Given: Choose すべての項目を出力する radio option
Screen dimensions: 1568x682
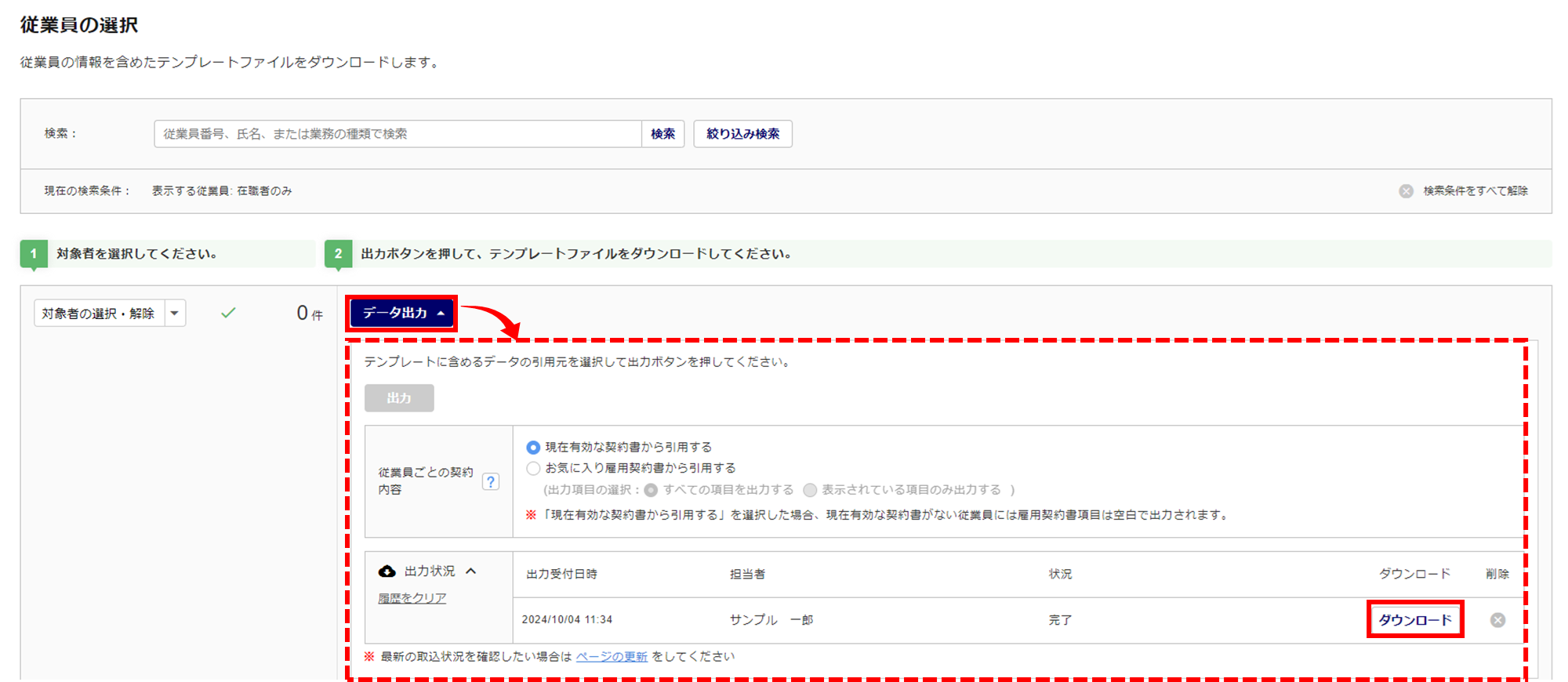Looking at the screenshot, I should 651,490.
